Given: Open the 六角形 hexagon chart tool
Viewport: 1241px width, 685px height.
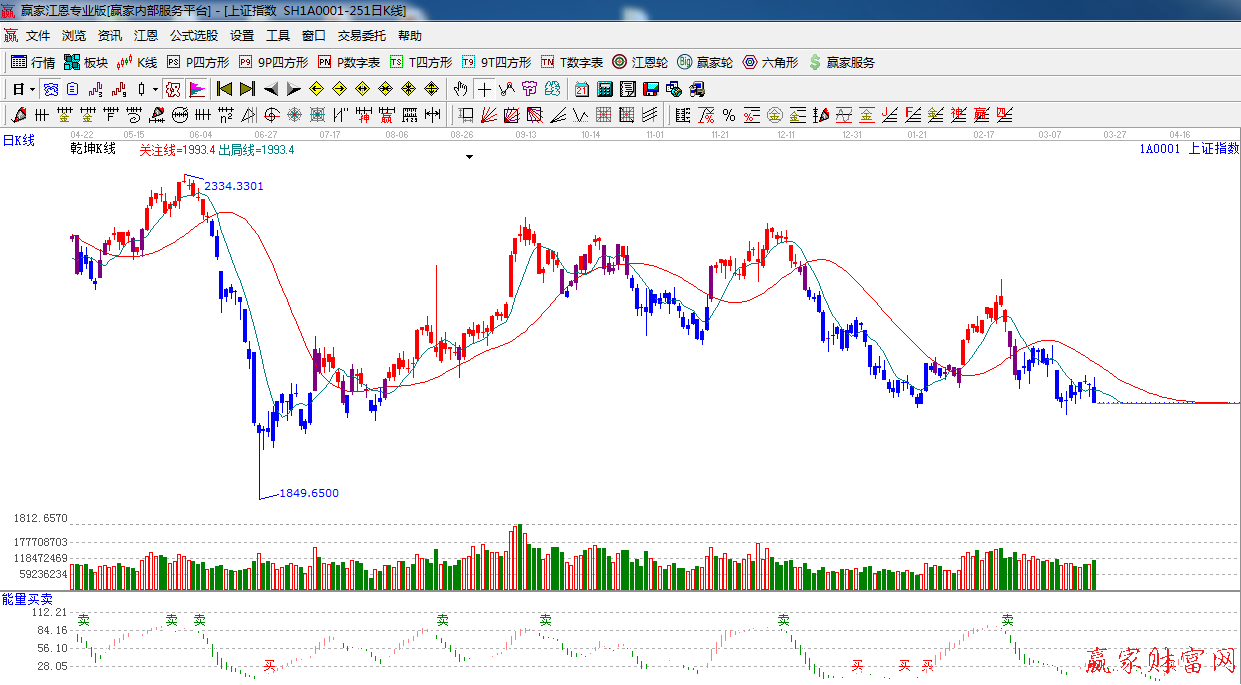Looking at the screenshot, I should 770,62.
